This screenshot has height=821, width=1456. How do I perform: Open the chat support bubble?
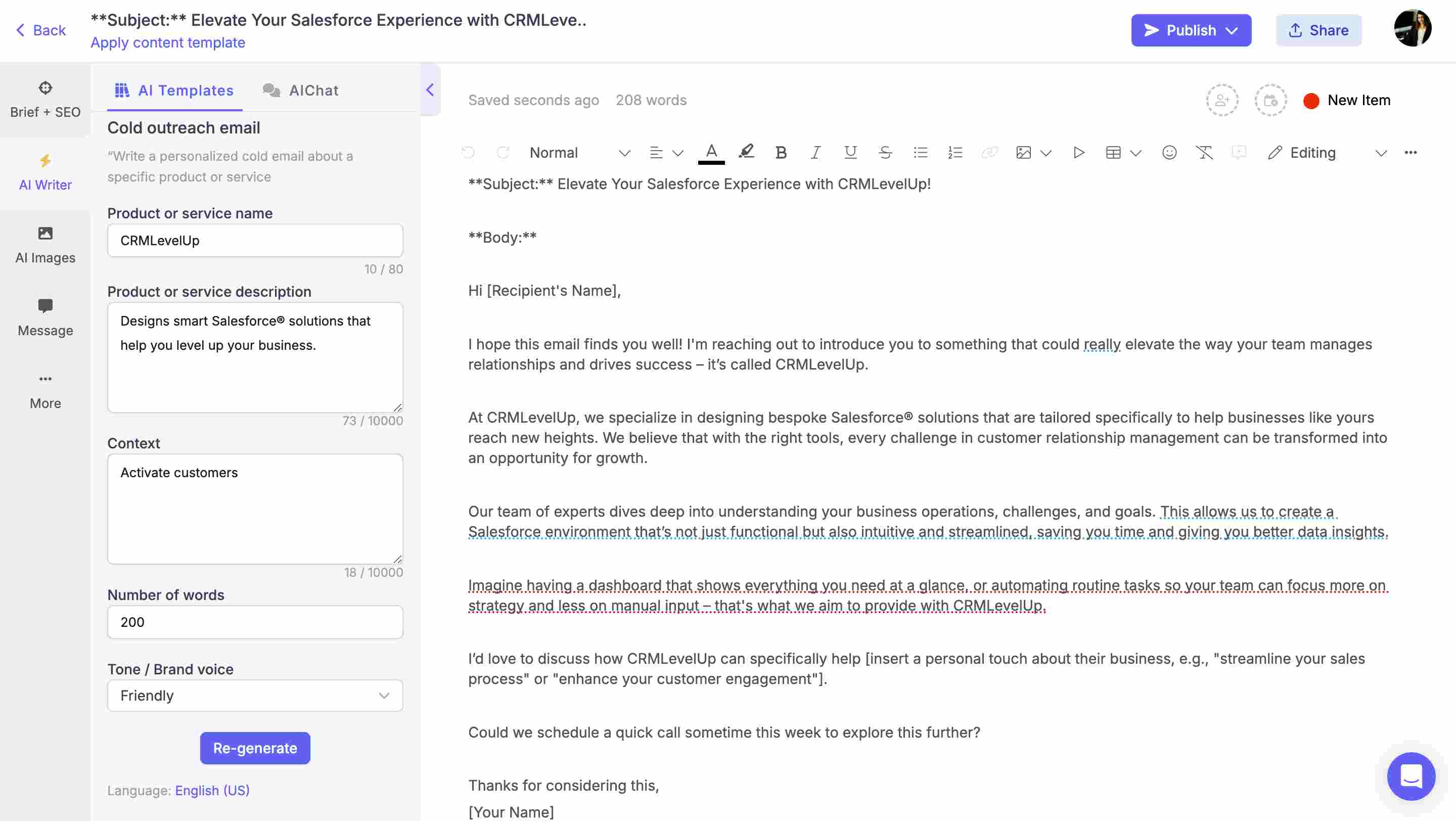[1411, 776]
